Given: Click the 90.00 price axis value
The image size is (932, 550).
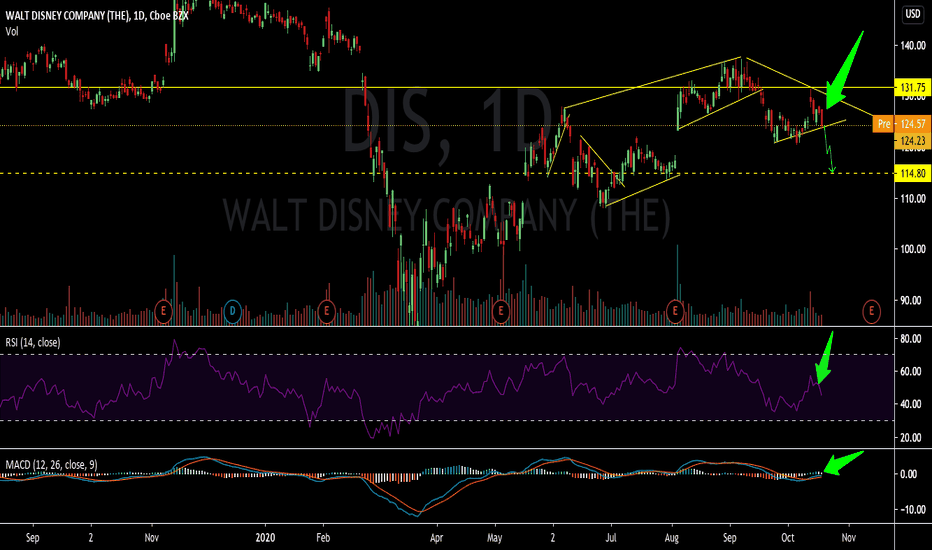Looking at the screenshot, I should coord(912,301).
